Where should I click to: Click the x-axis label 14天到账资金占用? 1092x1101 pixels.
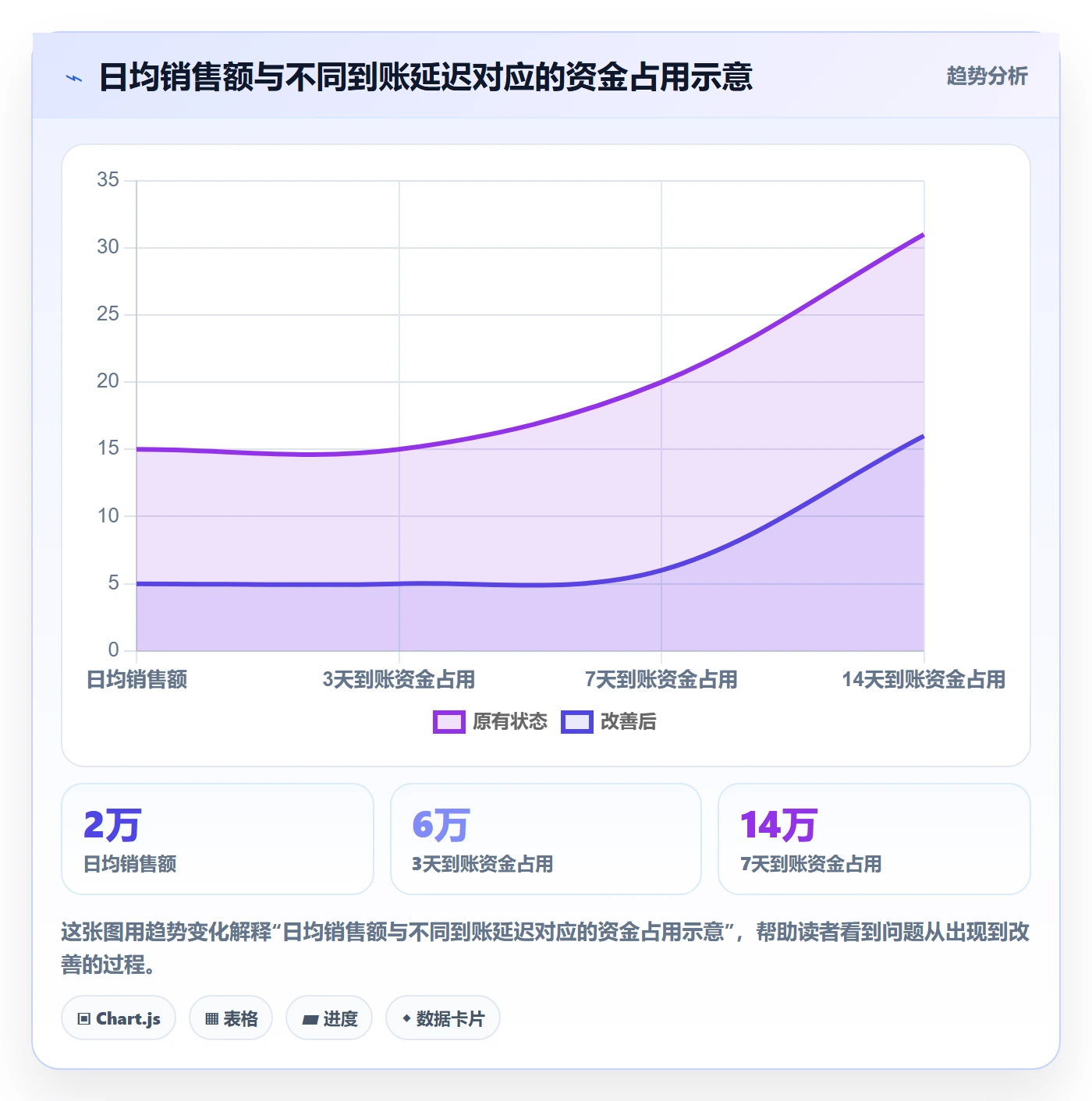924,680
